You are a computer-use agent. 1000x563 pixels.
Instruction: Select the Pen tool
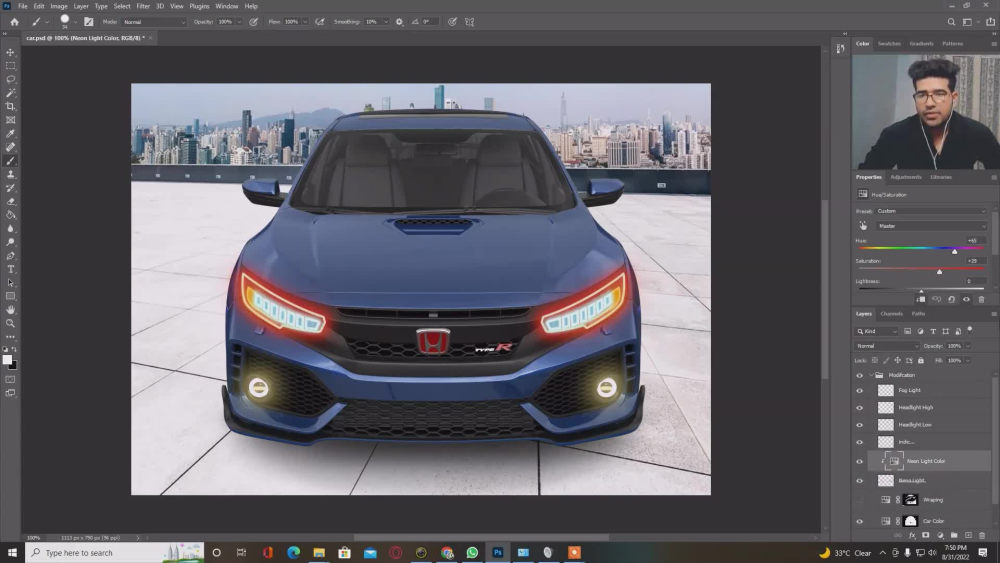pyautogui.click(x=10, y=255)
